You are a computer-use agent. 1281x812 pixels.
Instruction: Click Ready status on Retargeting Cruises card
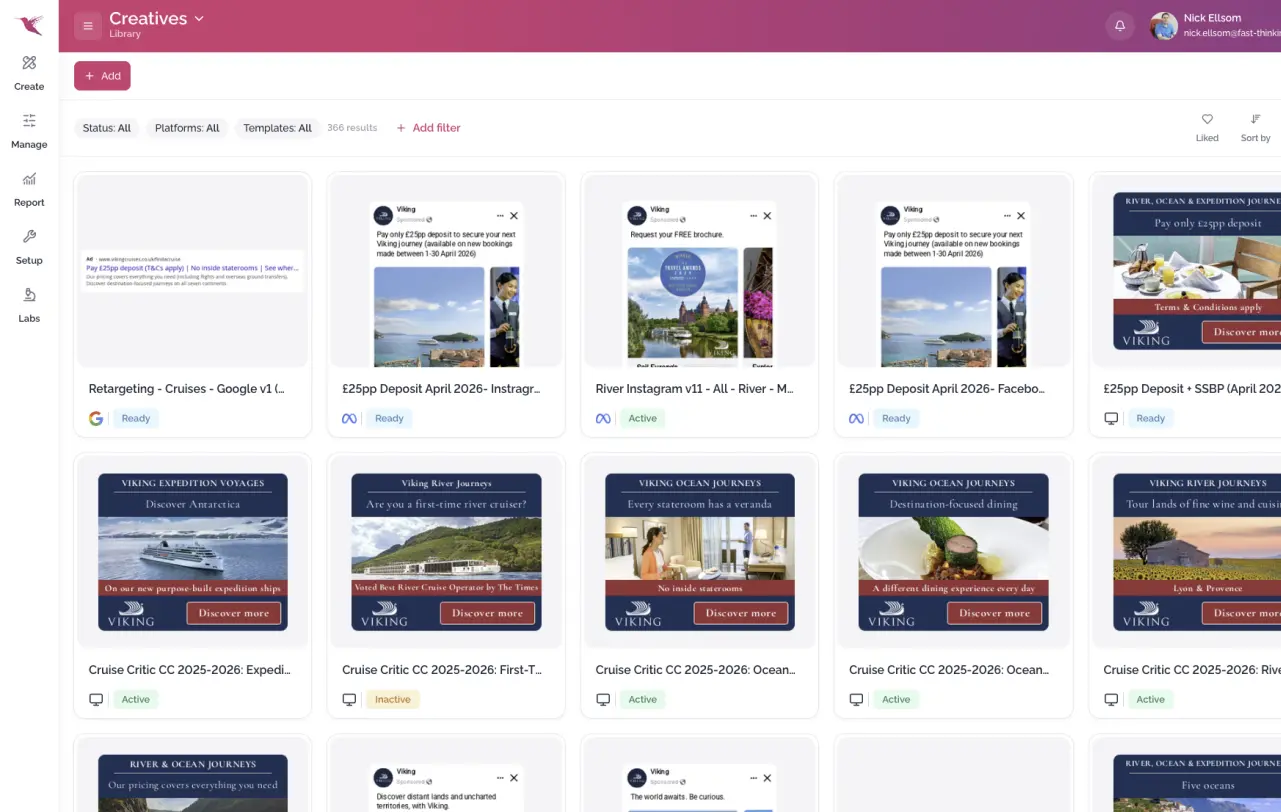tap(136, 418)
